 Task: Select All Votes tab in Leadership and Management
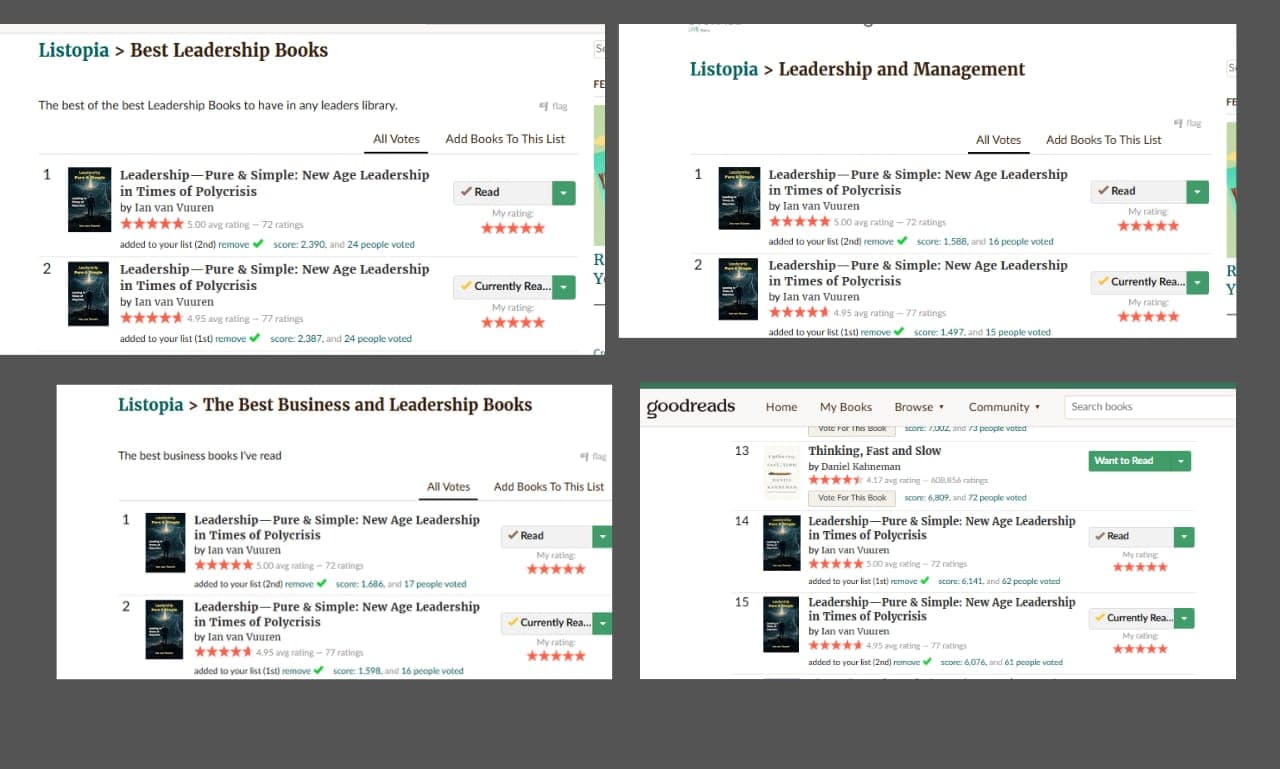pos(998,140)
